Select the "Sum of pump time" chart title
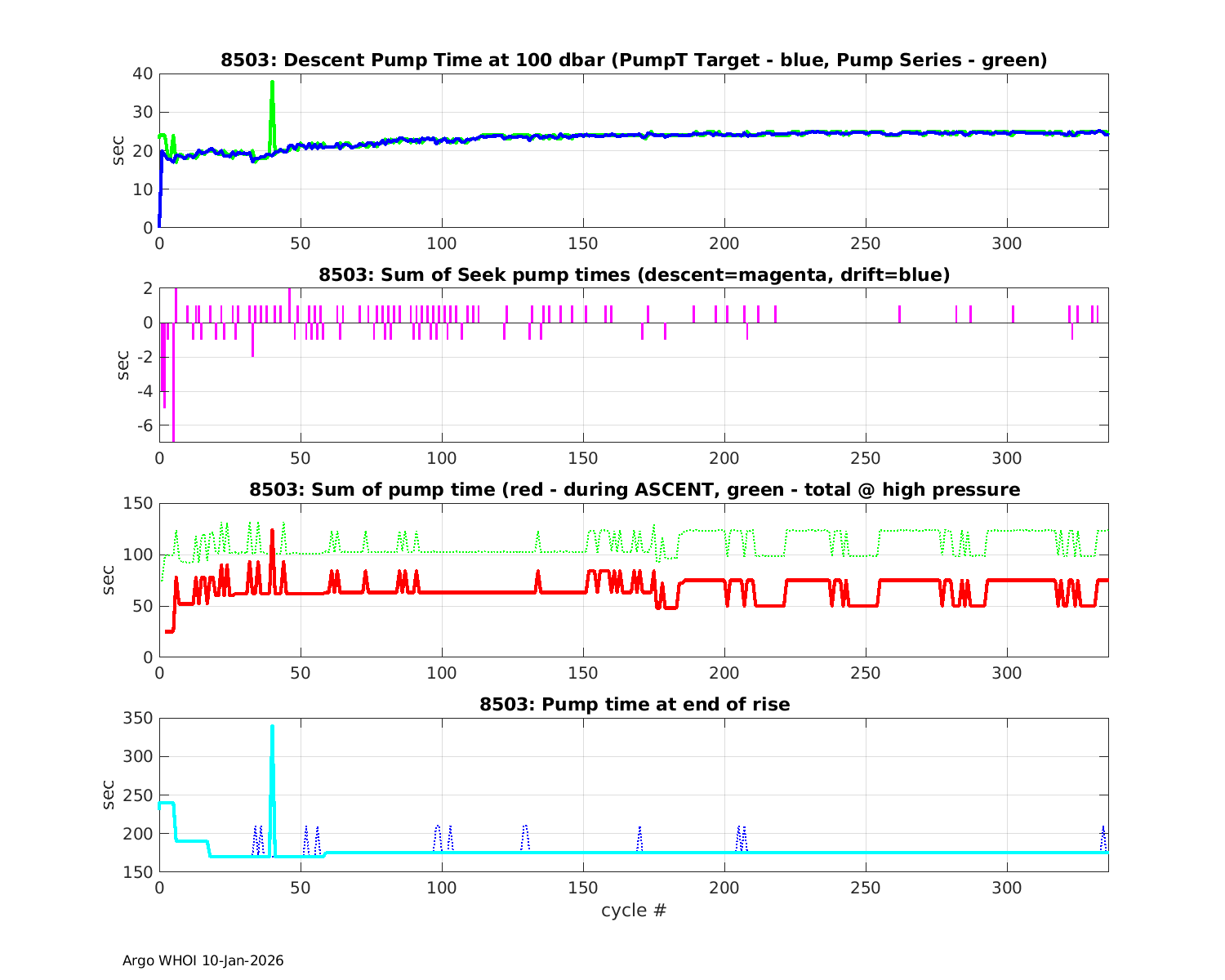Viewport: 1225px width, 980px height. point(634,489)
